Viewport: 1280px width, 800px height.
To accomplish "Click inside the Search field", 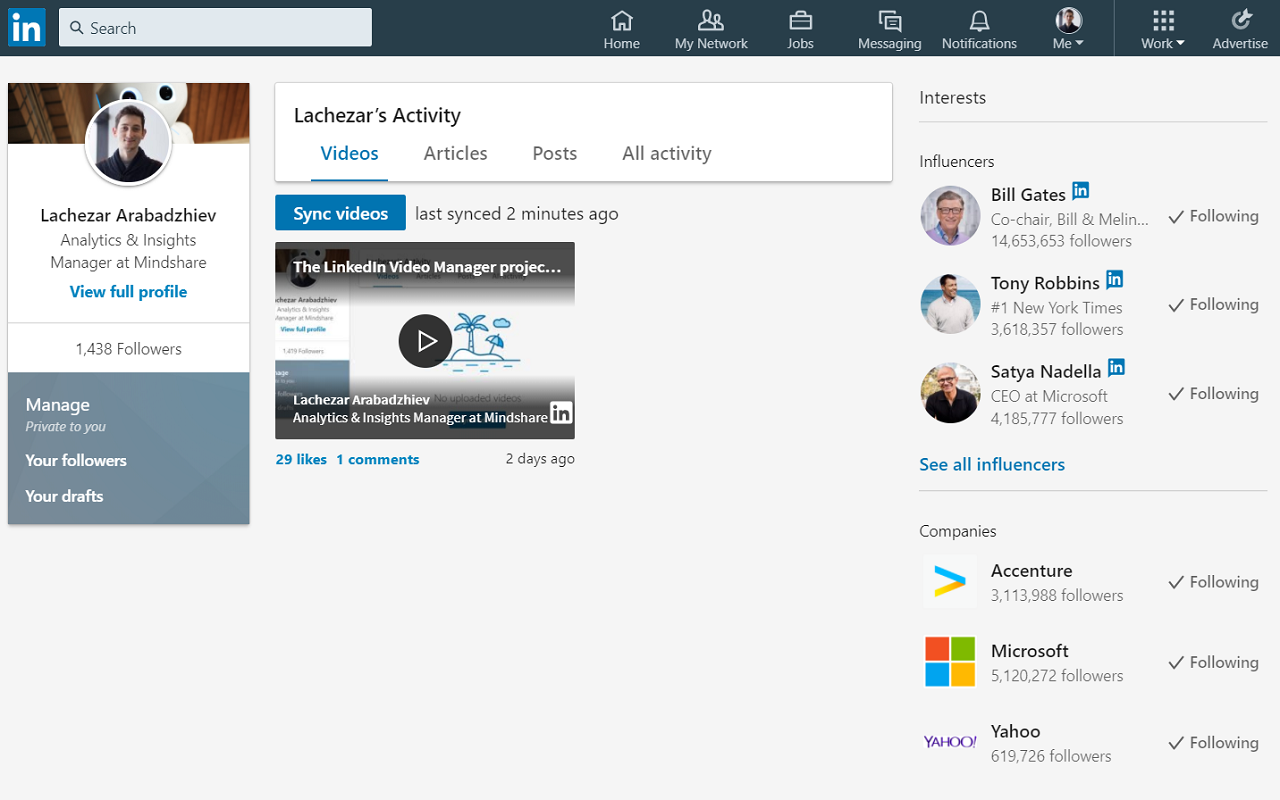I will pyautogui.click(x=215, y=27).
